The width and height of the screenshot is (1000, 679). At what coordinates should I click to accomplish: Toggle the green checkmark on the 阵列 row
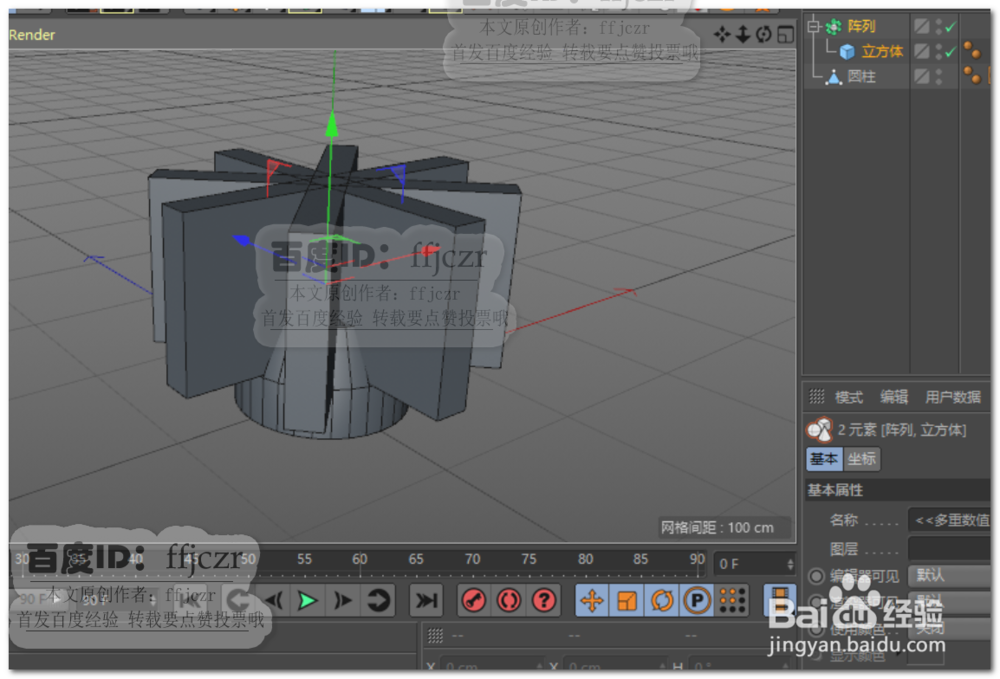[x=950, y=27]
